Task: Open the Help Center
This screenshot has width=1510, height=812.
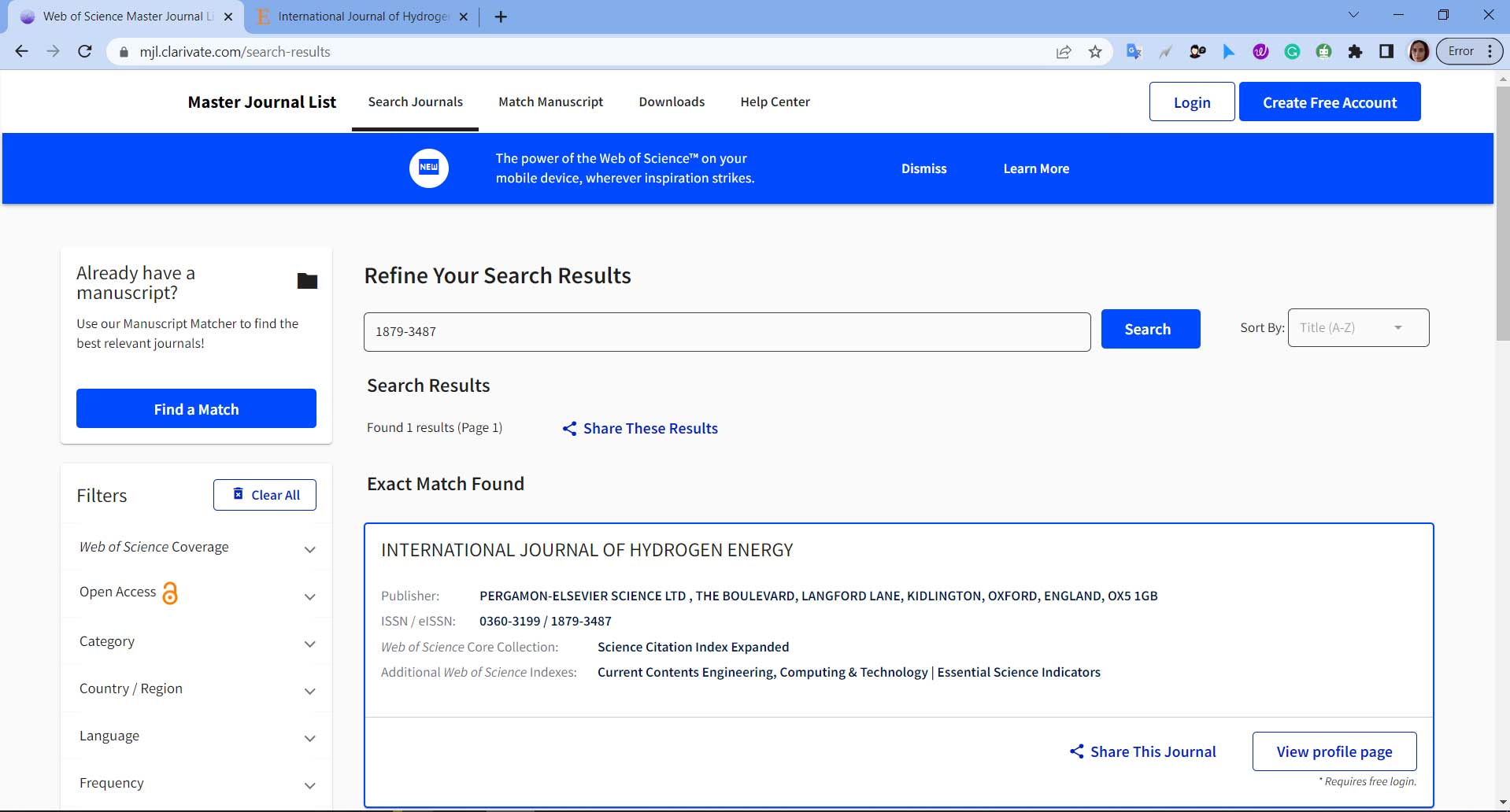Action: (775, 101)
